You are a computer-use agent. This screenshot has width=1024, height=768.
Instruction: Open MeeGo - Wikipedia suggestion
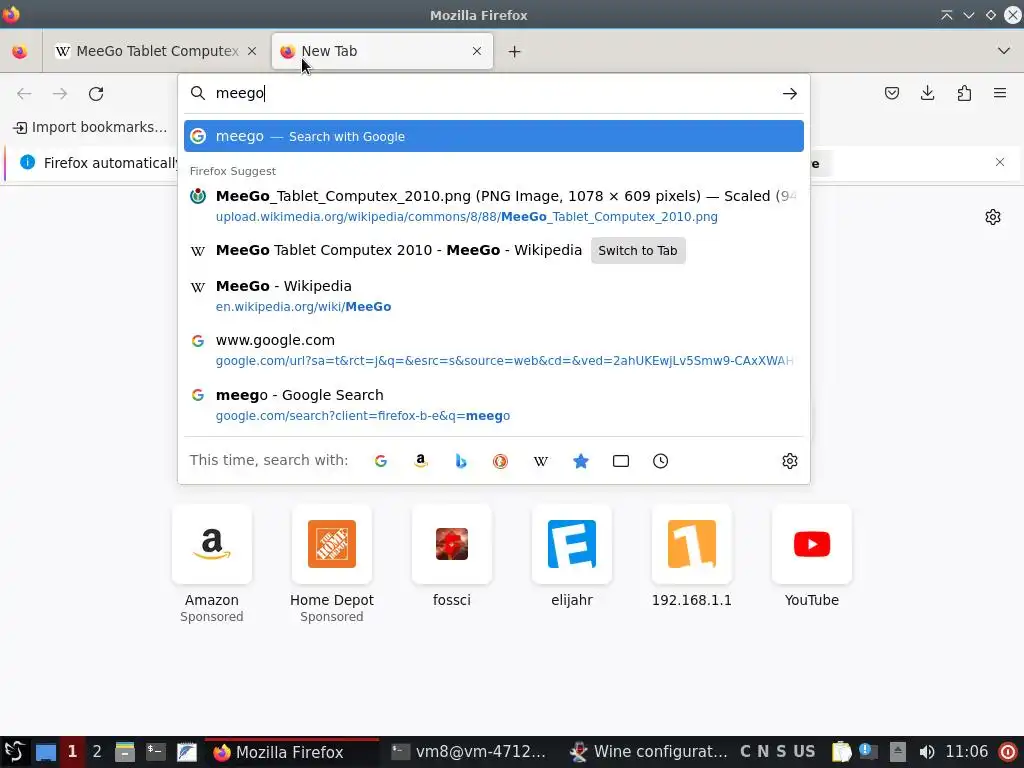point(494,296)
